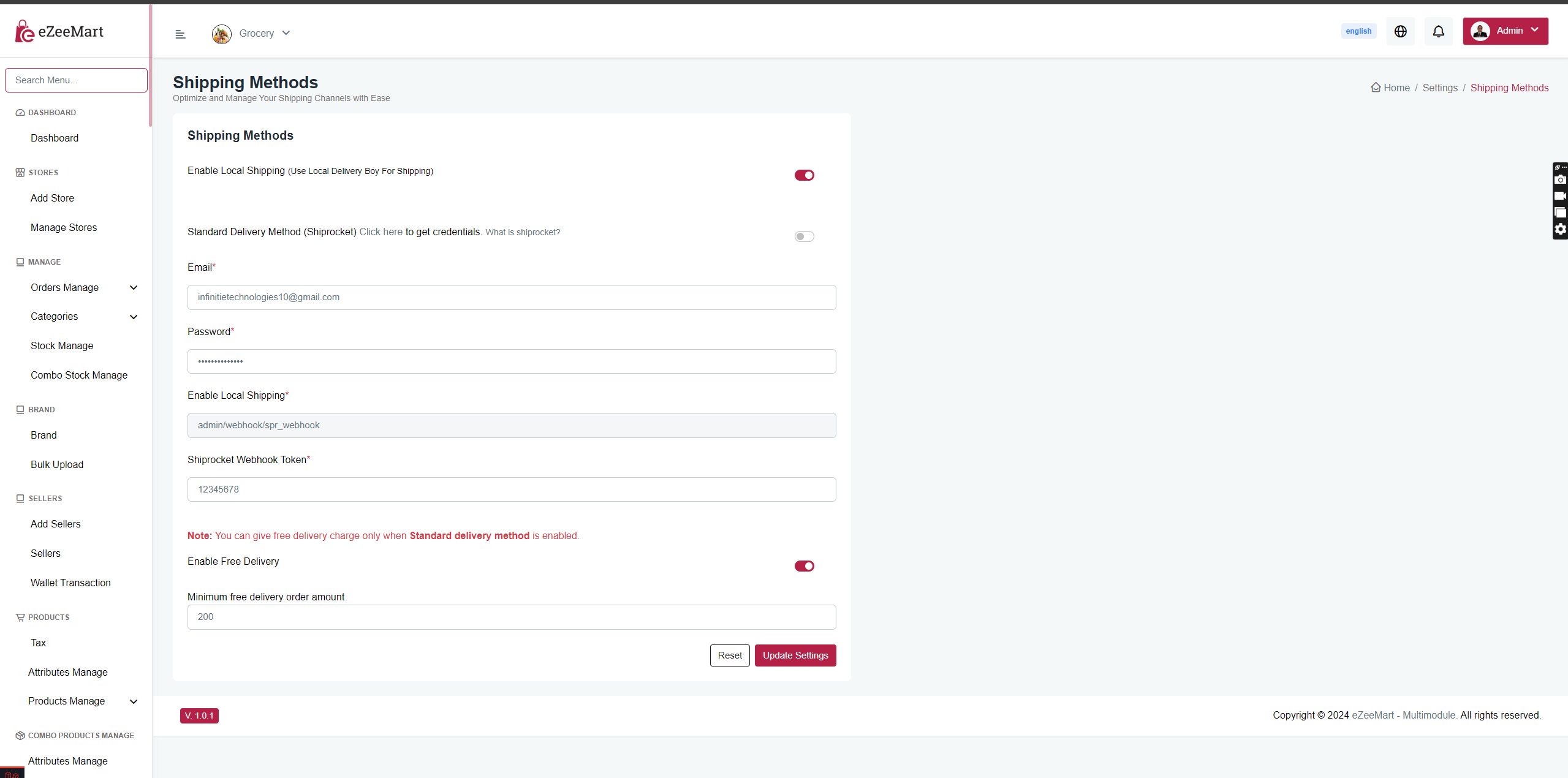Image resolution: width=1568 pixels, height=778 pixels.
Task: Click the 'Click here' credentials link
Action: pyautogui.click(x=381, y=232)
